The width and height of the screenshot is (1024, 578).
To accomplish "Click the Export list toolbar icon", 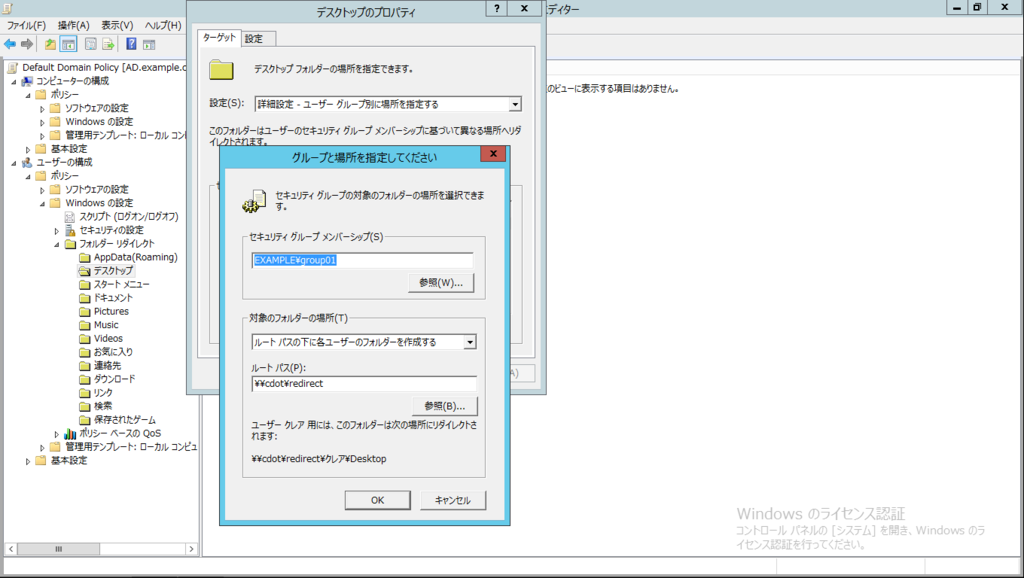I will point(108,44).
